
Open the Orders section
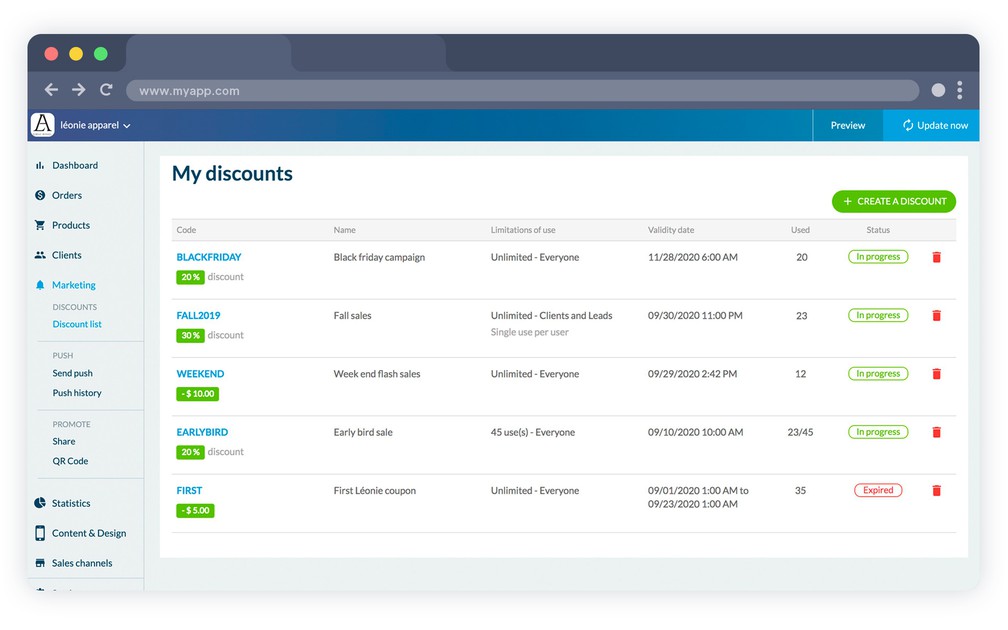point(67,195)
